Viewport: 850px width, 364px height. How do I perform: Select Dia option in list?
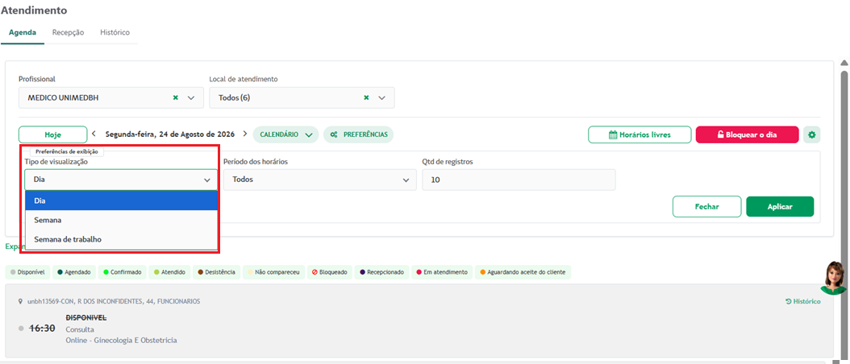(x=121, y=200)
